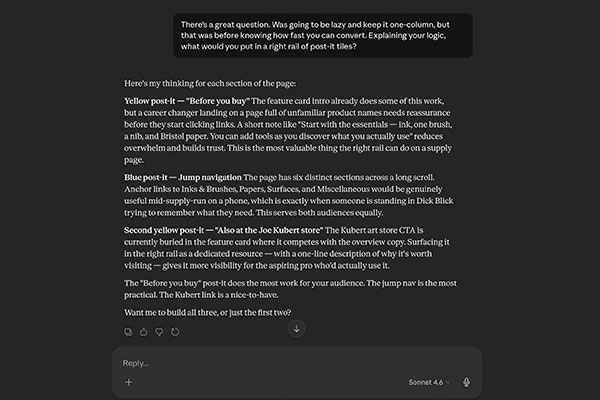Retry the response with the circular arrow
This screenshot has height=400, width=600.
175,331
